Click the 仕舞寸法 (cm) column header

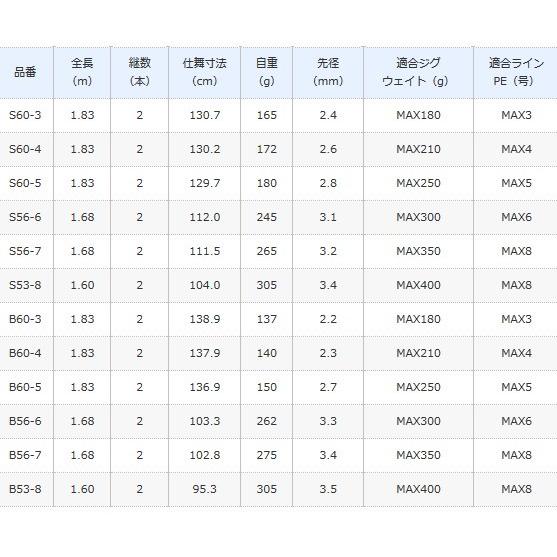pyautogui.click(x=205, y=72)
